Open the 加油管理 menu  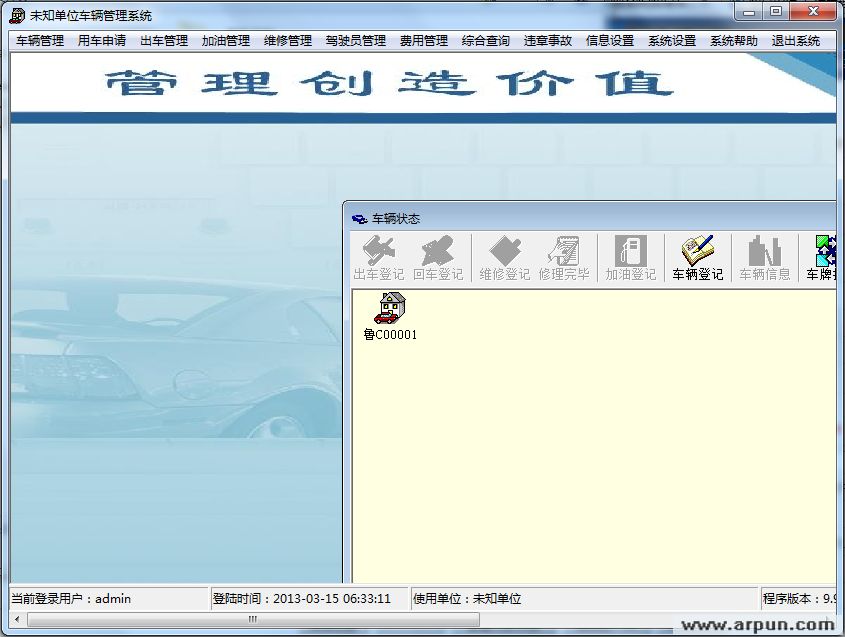[x=226, y=41]
